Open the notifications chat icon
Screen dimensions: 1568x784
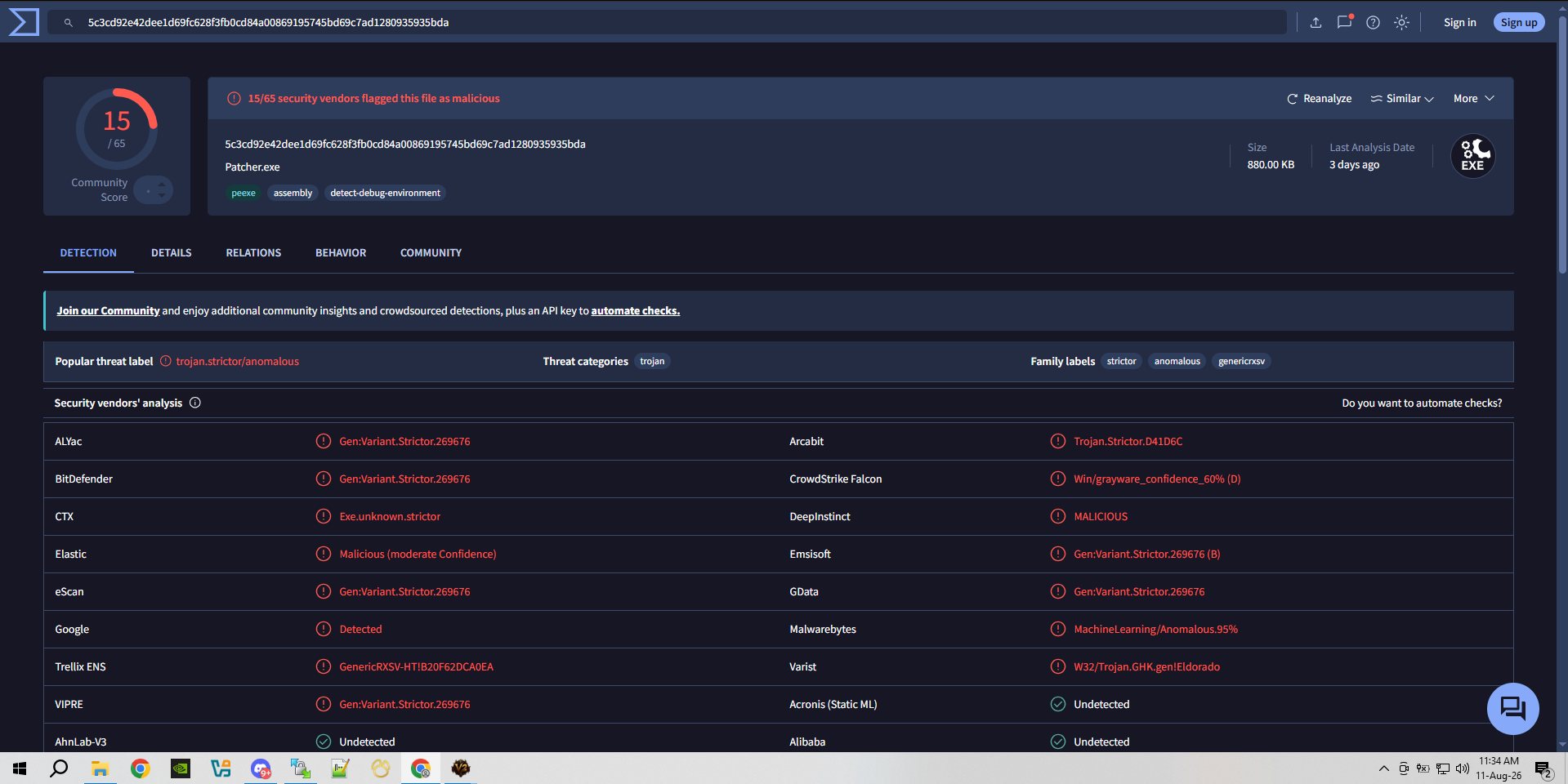click(1344, 23)
